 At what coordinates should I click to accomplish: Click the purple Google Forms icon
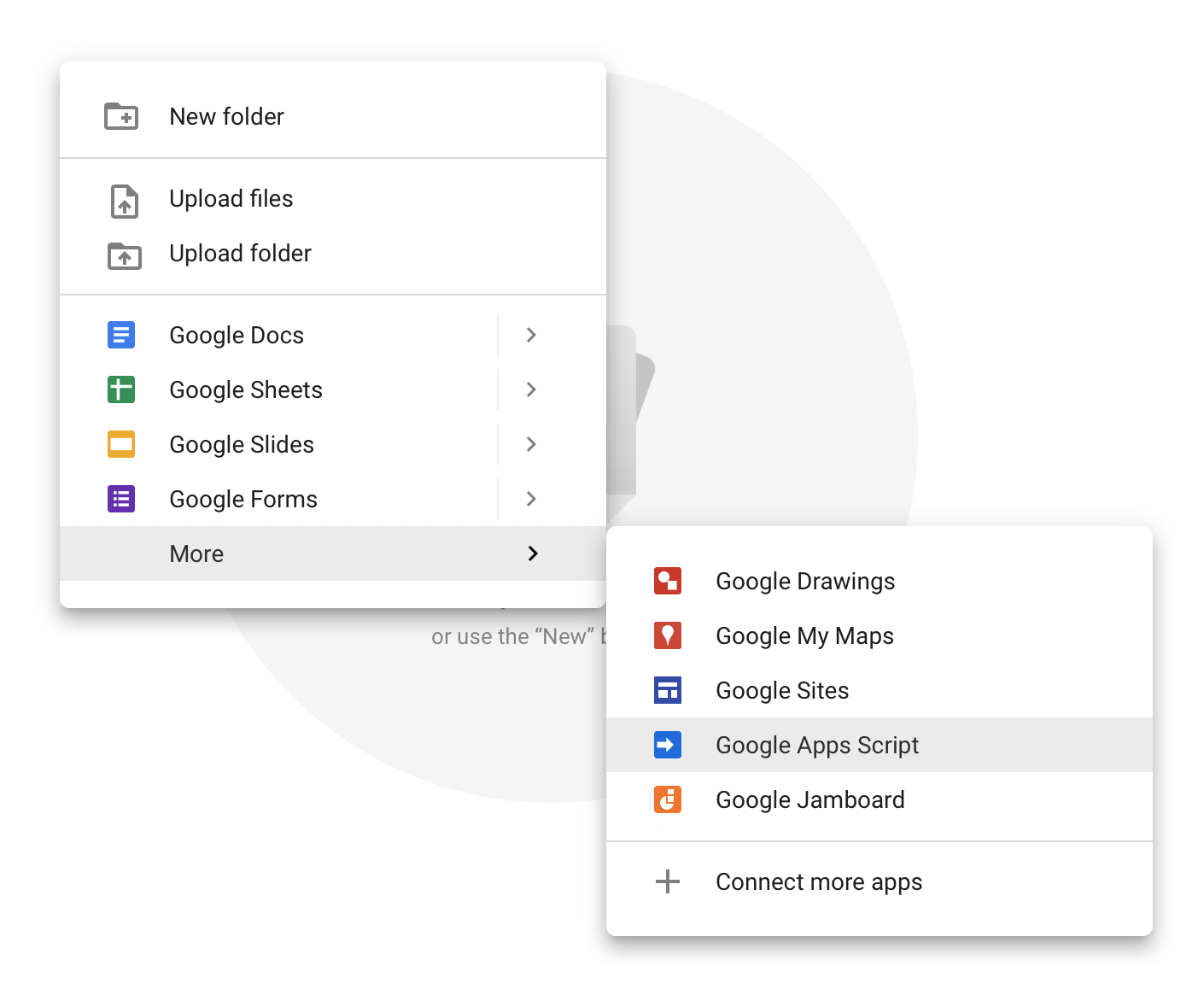(121, 499)
